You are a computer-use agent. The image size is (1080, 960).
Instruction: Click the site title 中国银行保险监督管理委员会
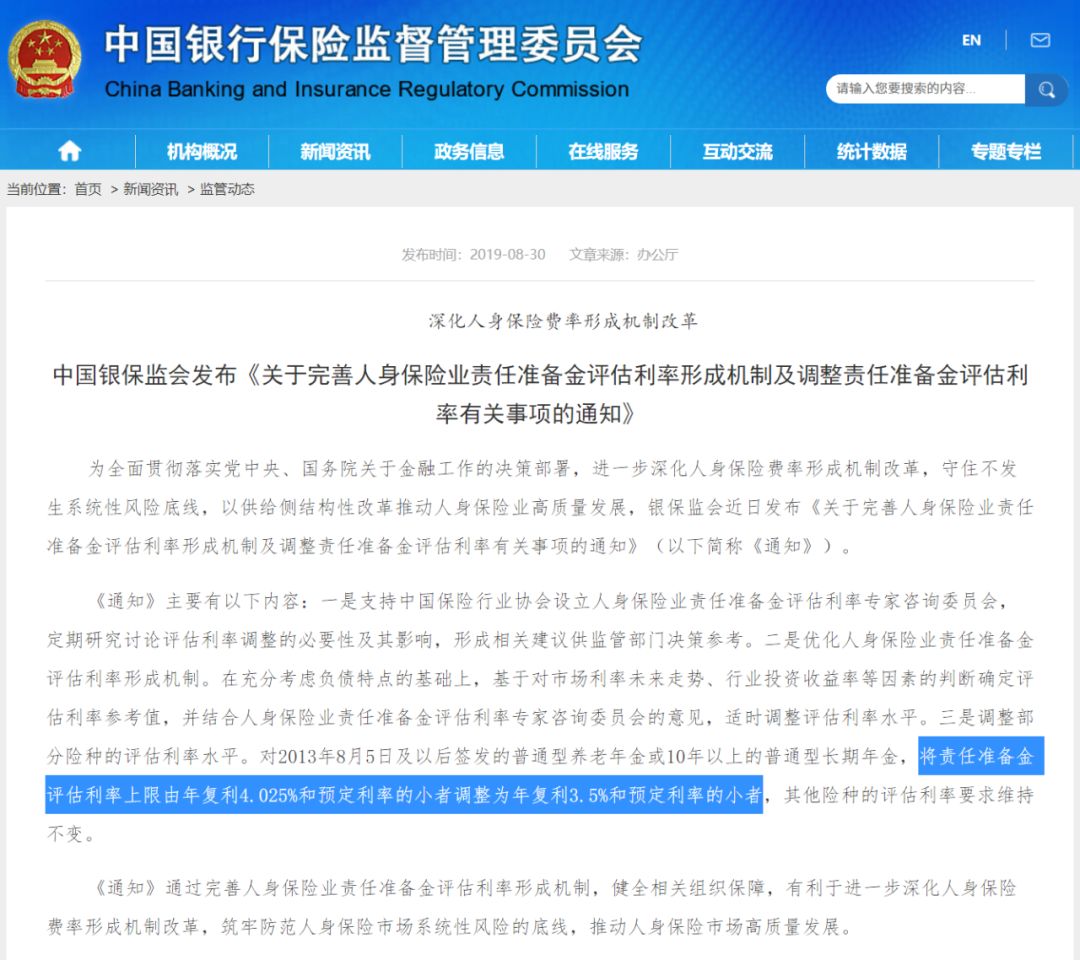[x=373, y=44]
